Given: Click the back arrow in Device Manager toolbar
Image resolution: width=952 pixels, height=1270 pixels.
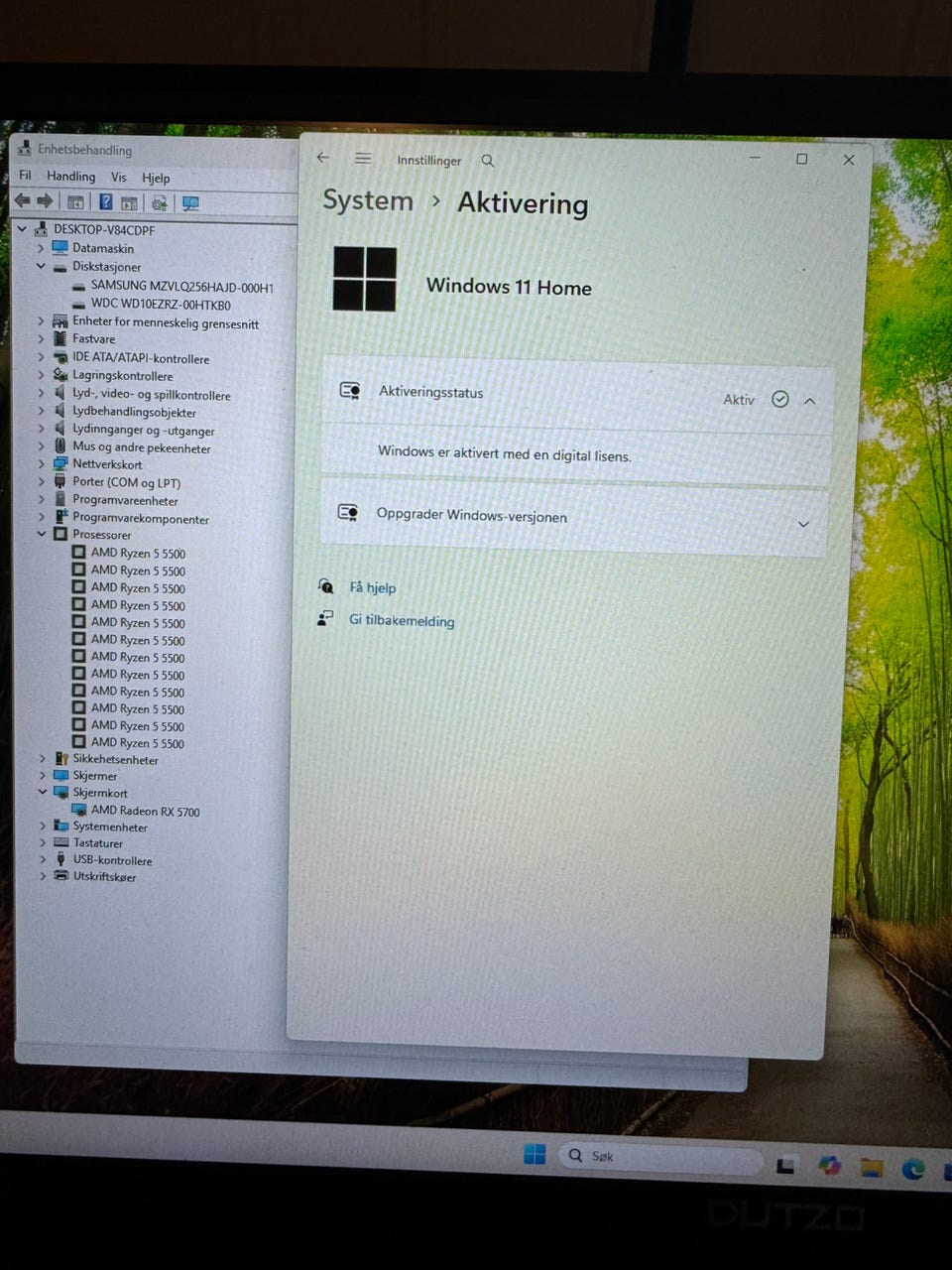Looking at the screenshot, I should [22, 201].
